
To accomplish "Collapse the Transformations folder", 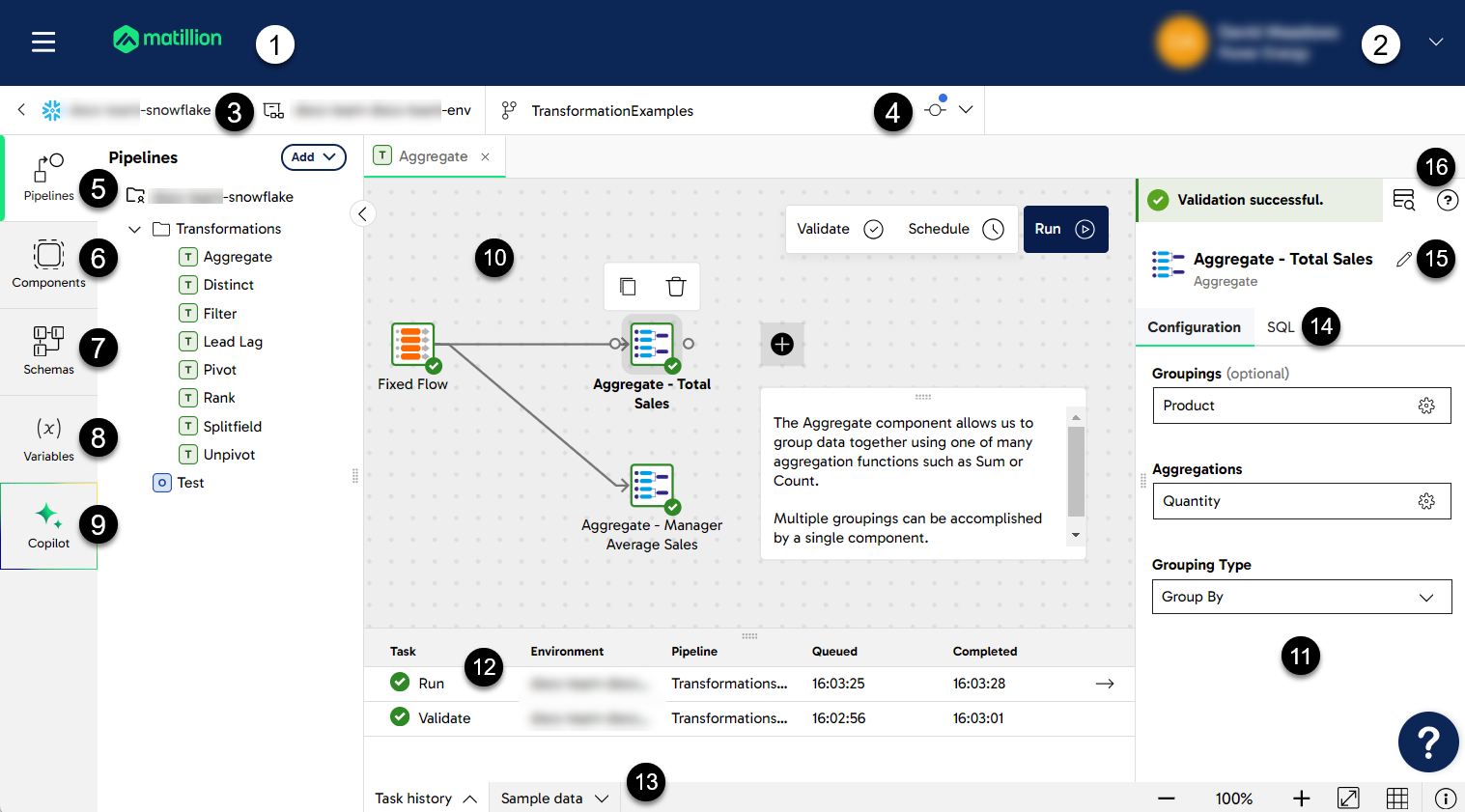I will 135,229.
